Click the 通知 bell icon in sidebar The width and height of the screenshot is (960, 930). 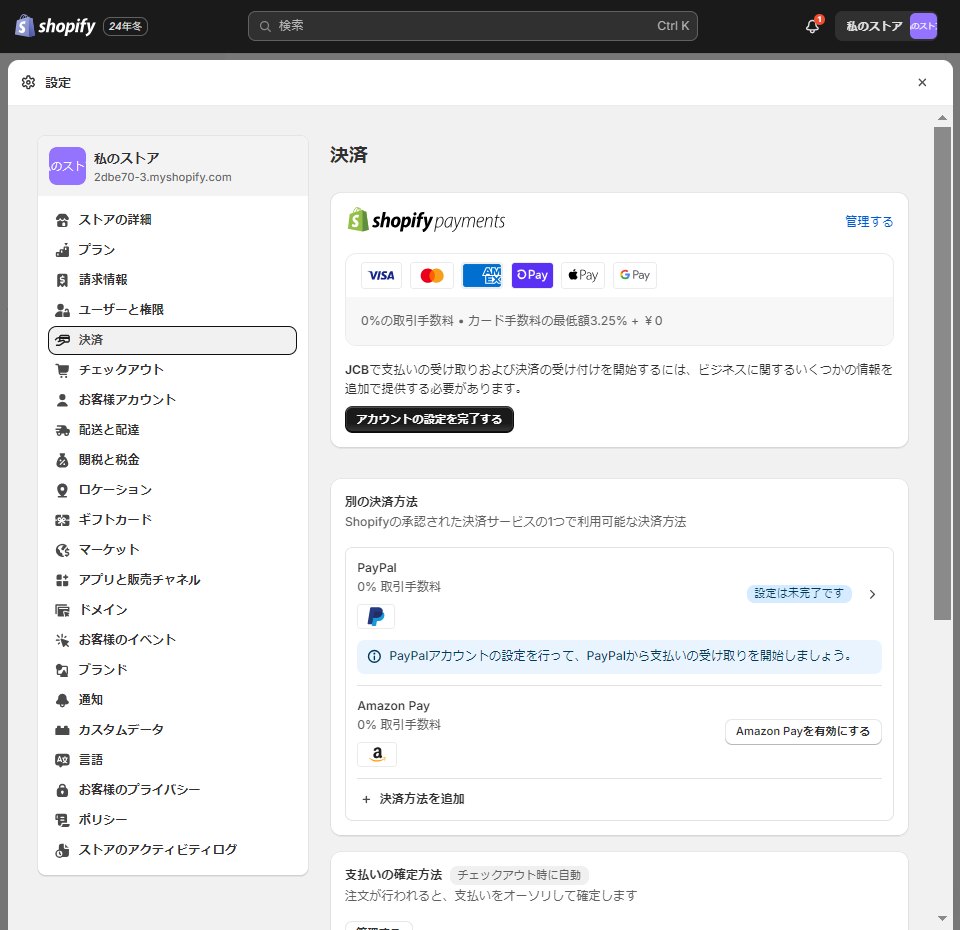(x=62, y=700)
